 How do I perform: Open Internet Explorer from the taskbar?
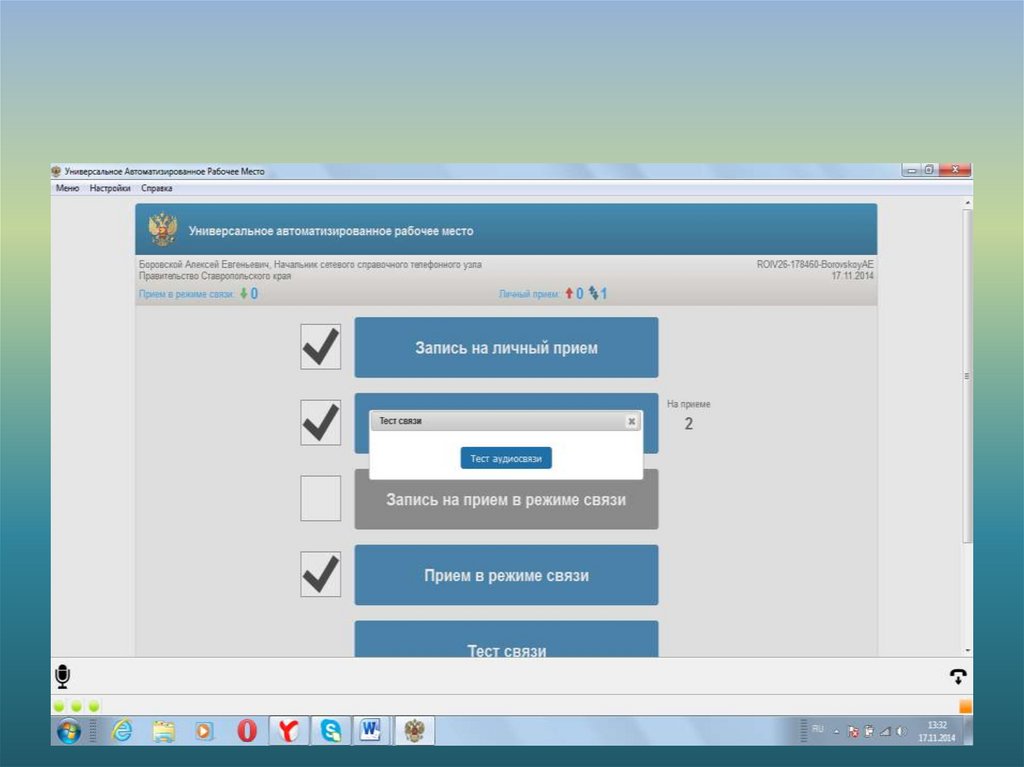122,731
